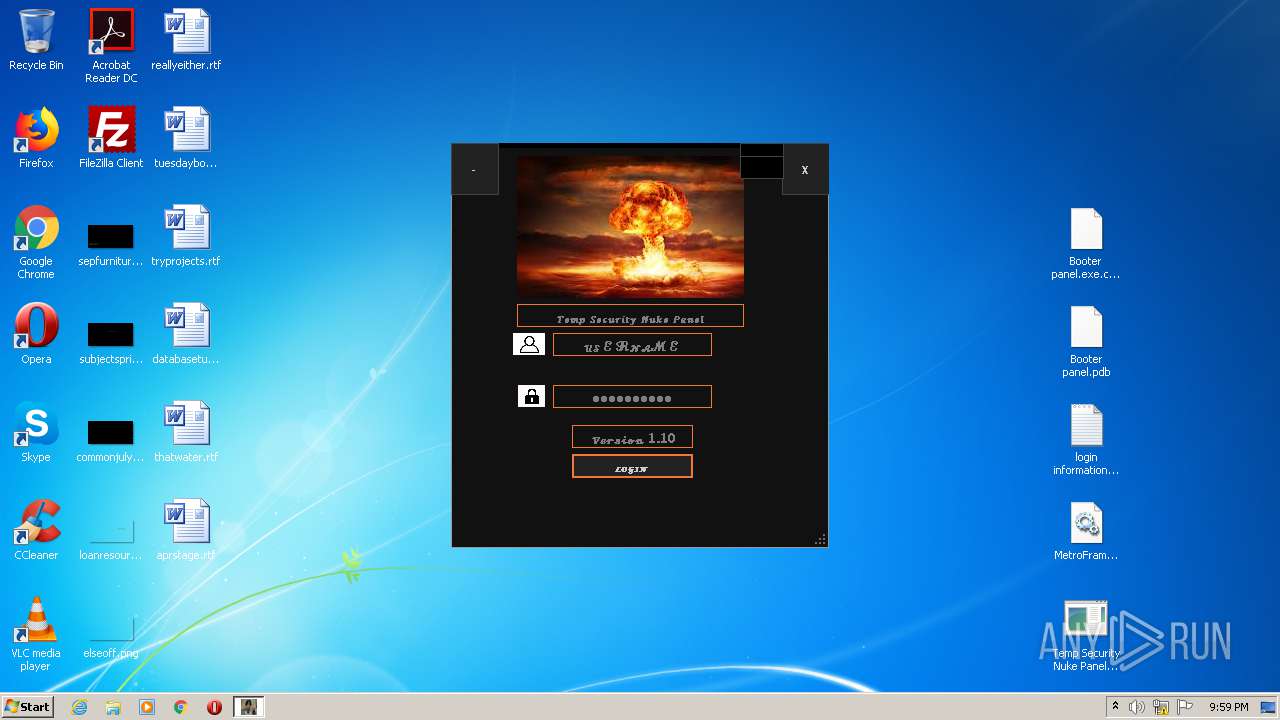Select the Opera desktop shortcut

[36, 334]
